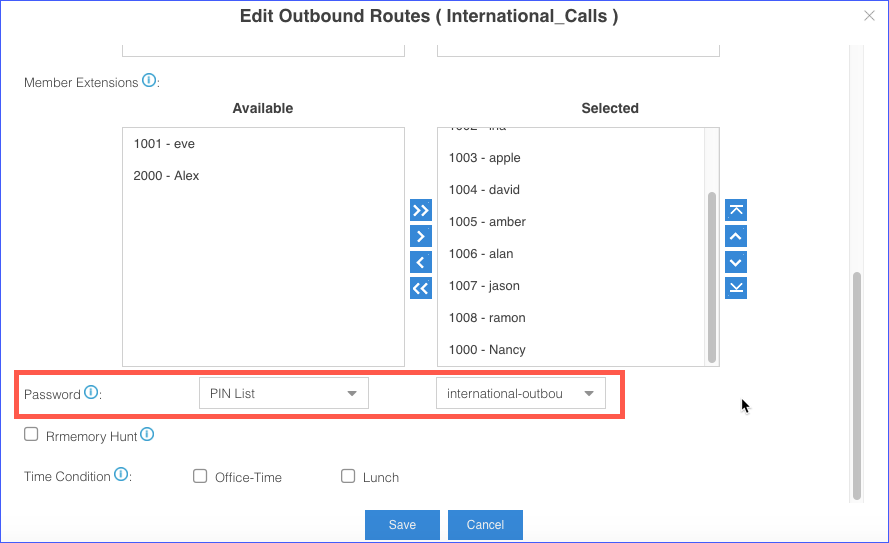Image resolution: width=889 pixels, height=543 pixels.
Task: Select 1001 - eve in Available list
Action: (164, 144)
